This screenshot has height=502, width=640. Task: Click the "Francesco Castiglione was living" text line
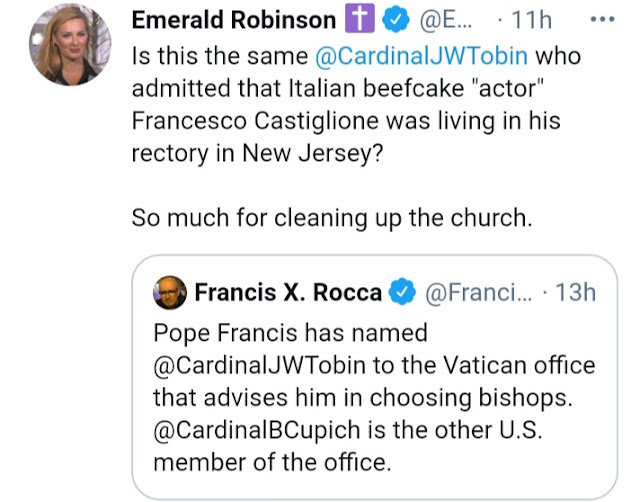pos(347,120)
